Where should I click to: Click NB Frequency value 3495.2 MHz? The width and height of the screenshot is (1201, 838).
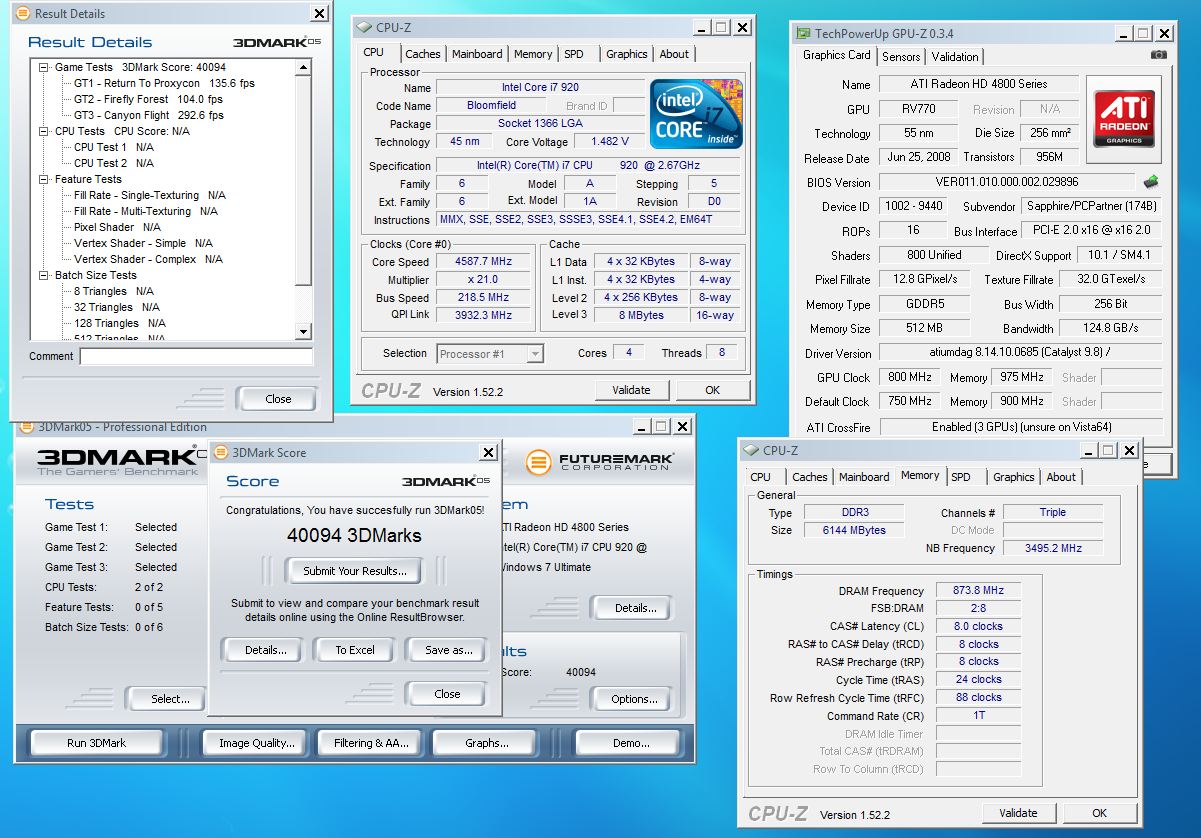click(x=1054, y=548)
